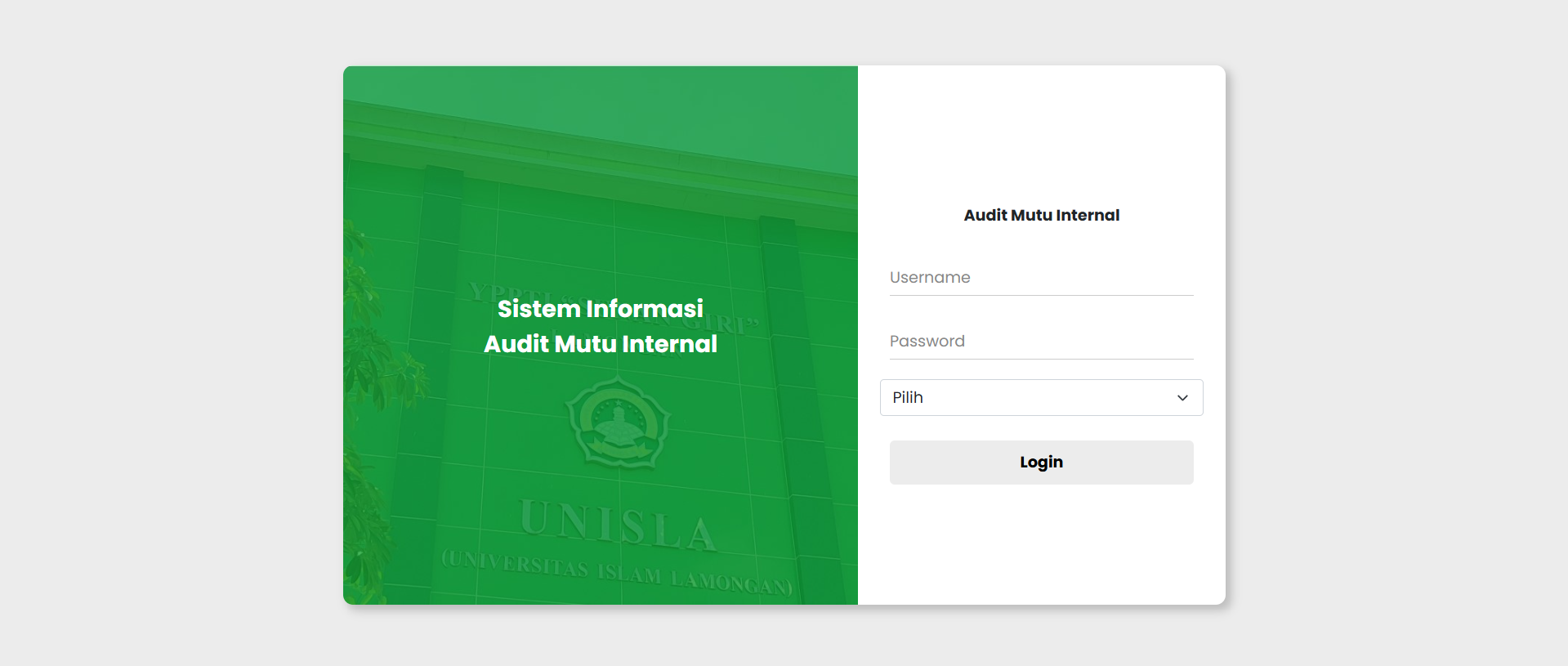The image size is (1568, 666).
Task: Click the black Audit Mutu Internal form heading
Action: [x=1041, y=216]
